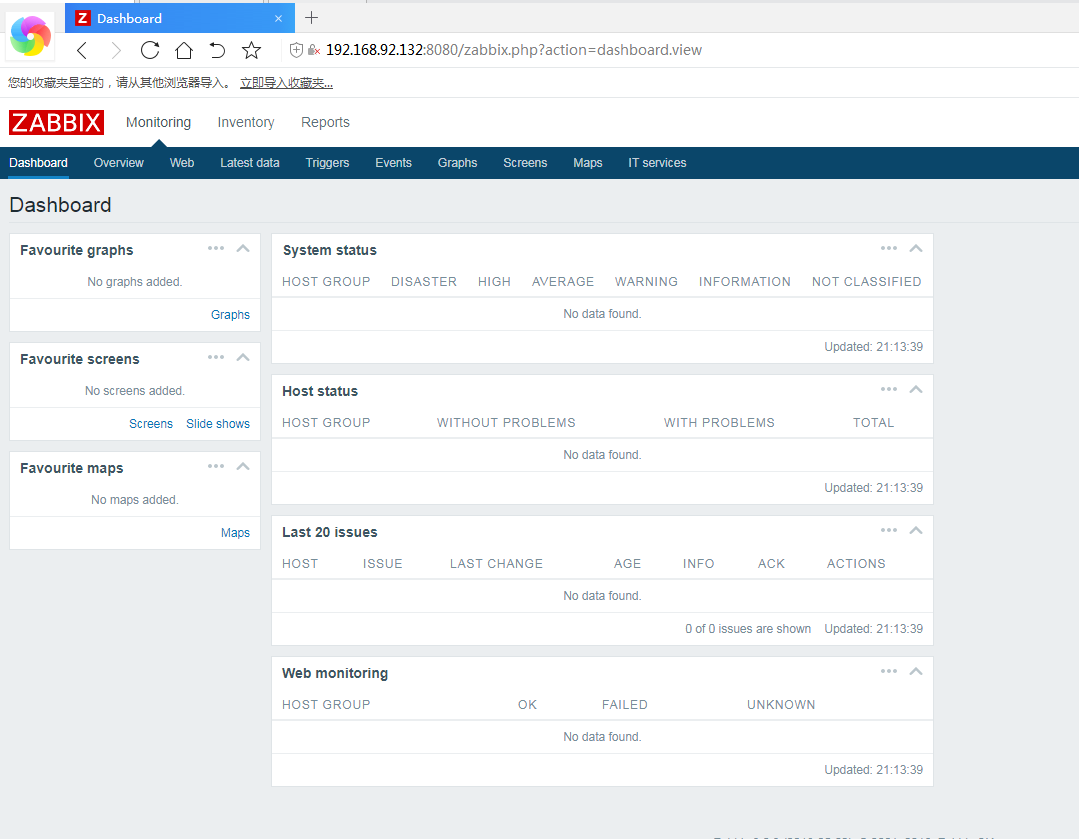Viewport: 1079px width, 839px height.
Task: Click the Maps link in Favourite maps
Action: click(x=235, y=533)
